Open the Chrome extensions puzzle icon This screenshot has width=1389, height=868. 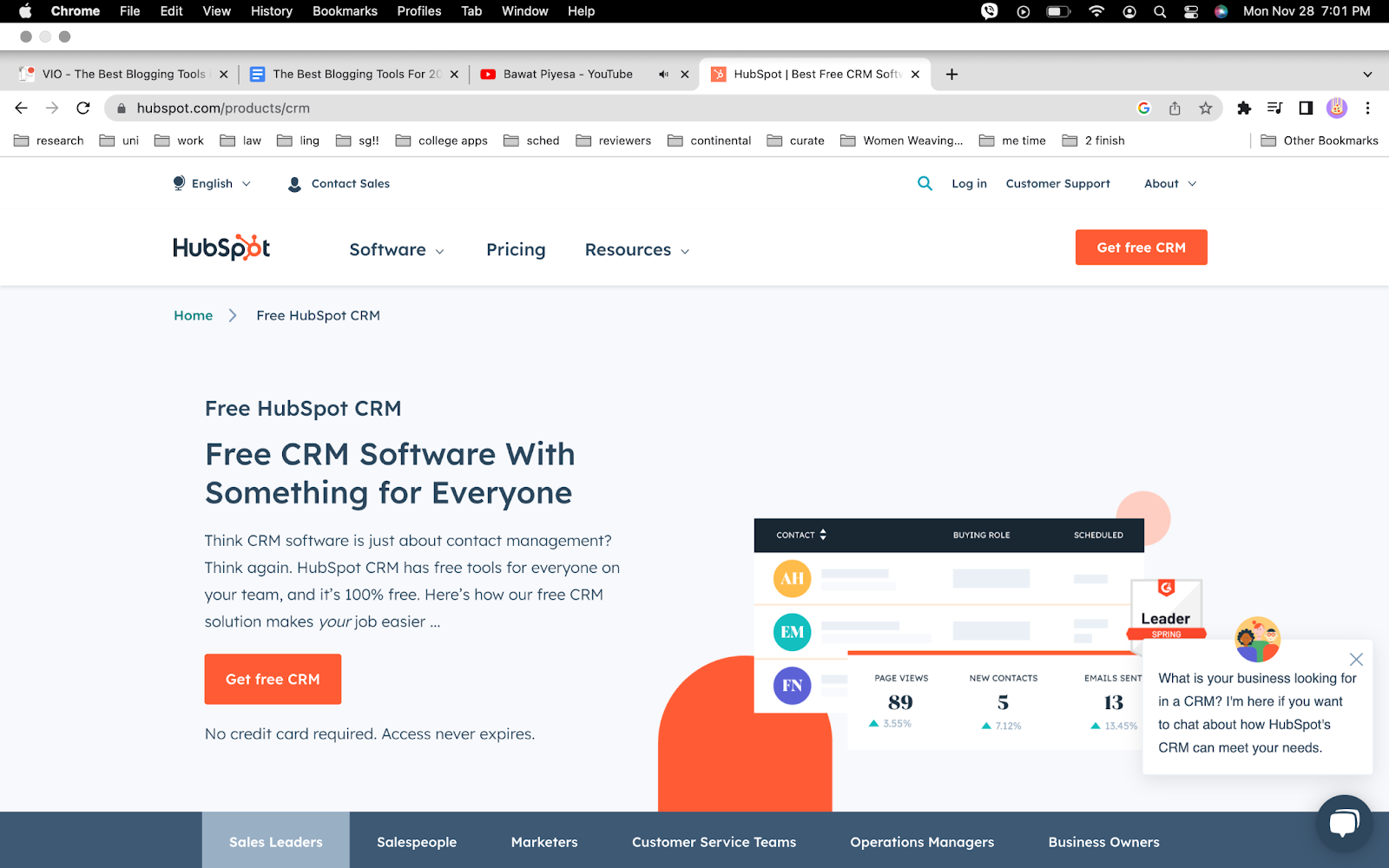point(1244,108)
